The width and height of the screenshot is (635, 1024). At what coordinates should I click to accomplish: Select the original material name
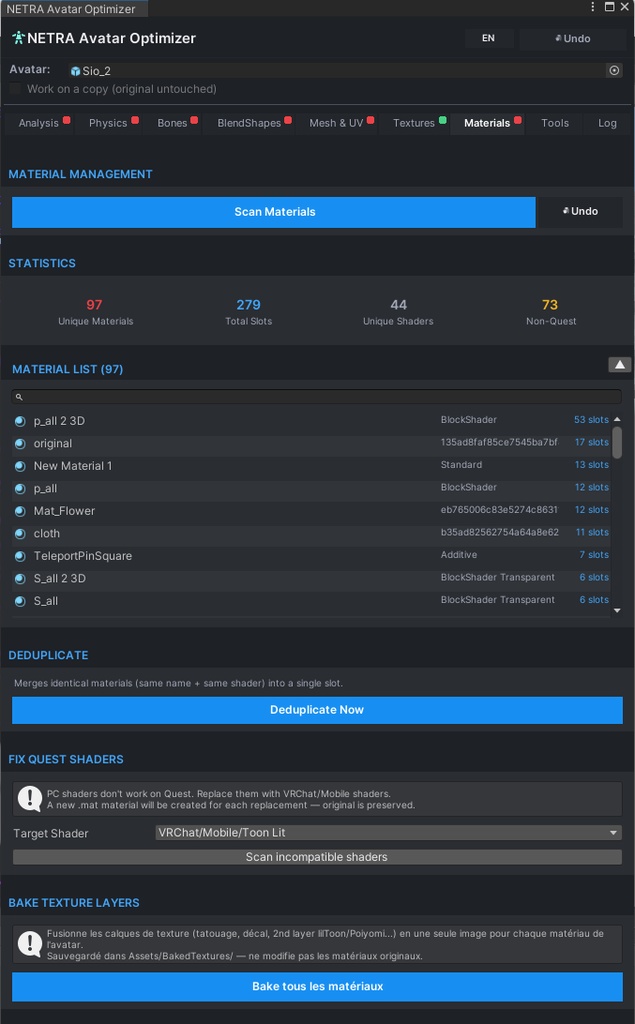(x=53, y=443)
